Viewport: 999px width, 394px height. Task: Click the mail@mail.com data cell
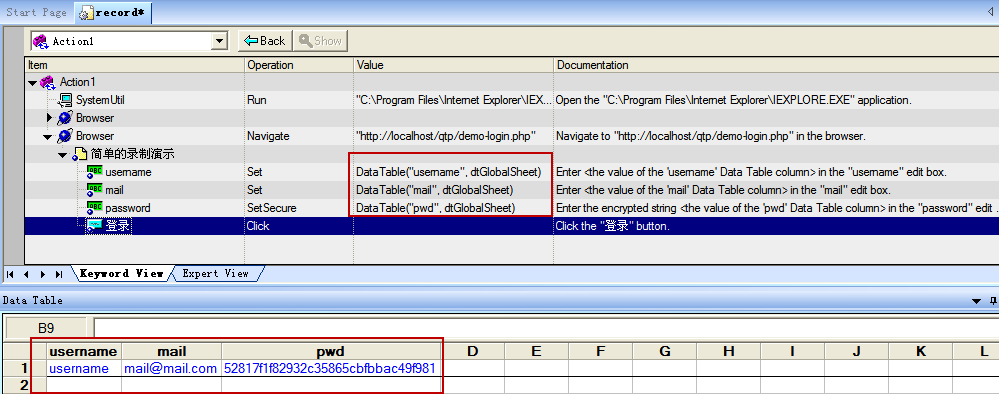pyautogui.click(x=171, y=368)
